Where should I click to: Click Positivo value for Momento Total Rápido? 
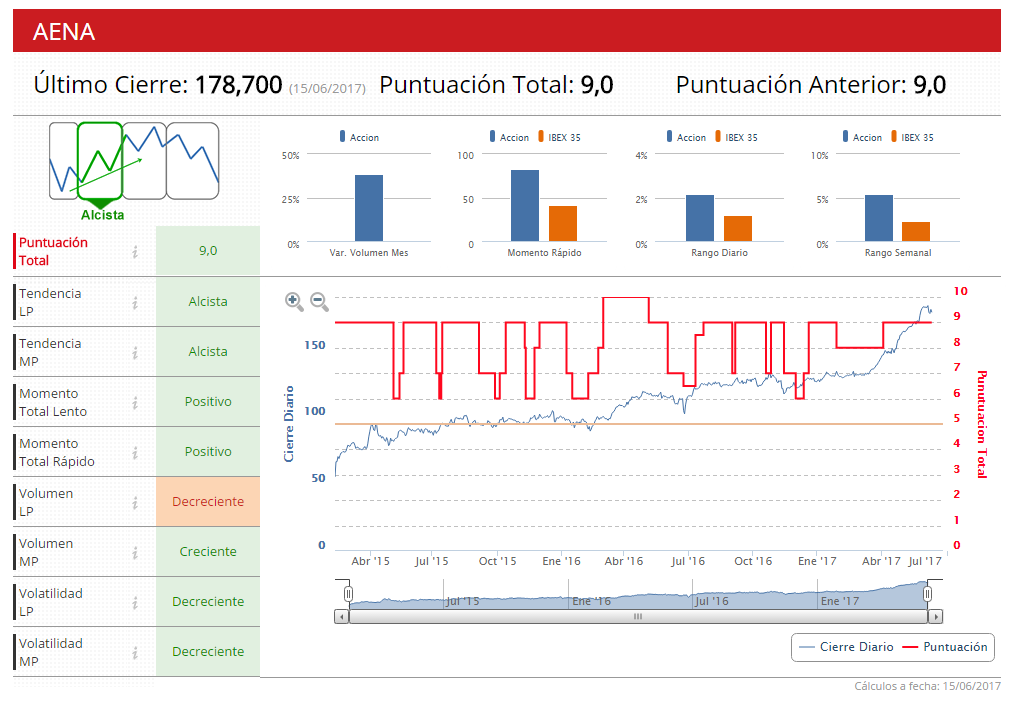208,451
